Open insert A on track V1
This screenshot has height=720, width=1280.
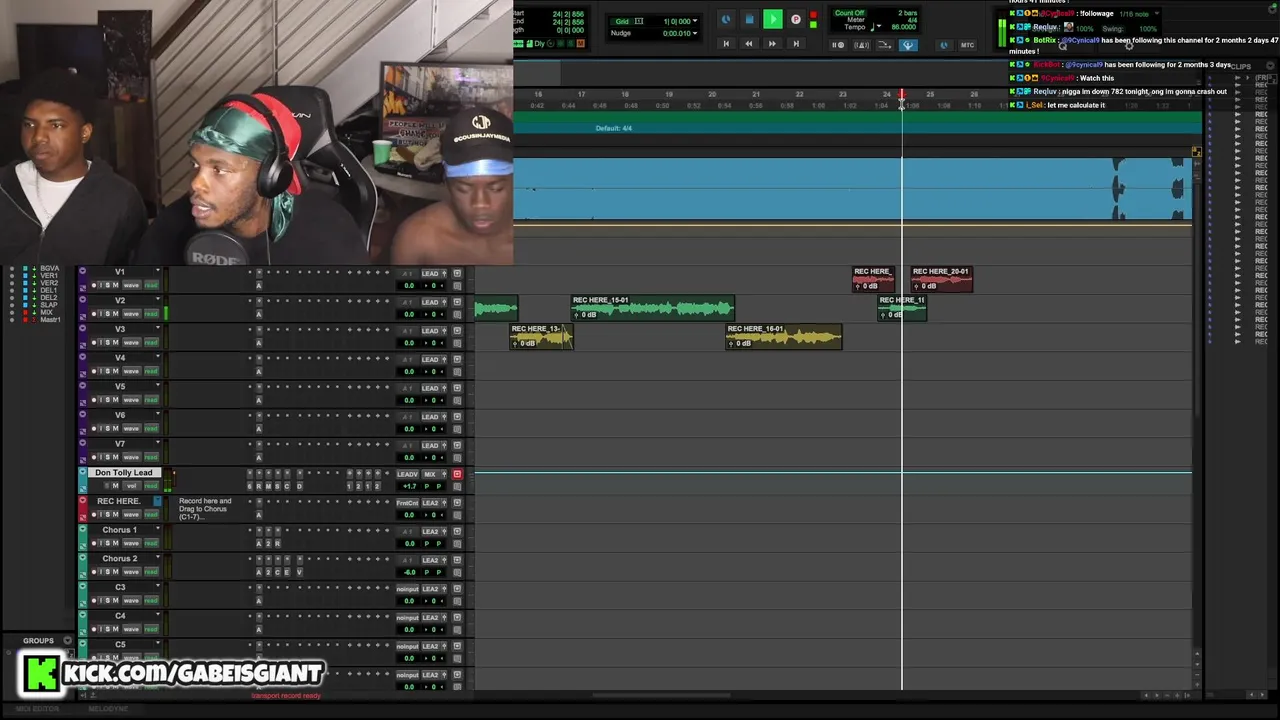tap(258, 285)
